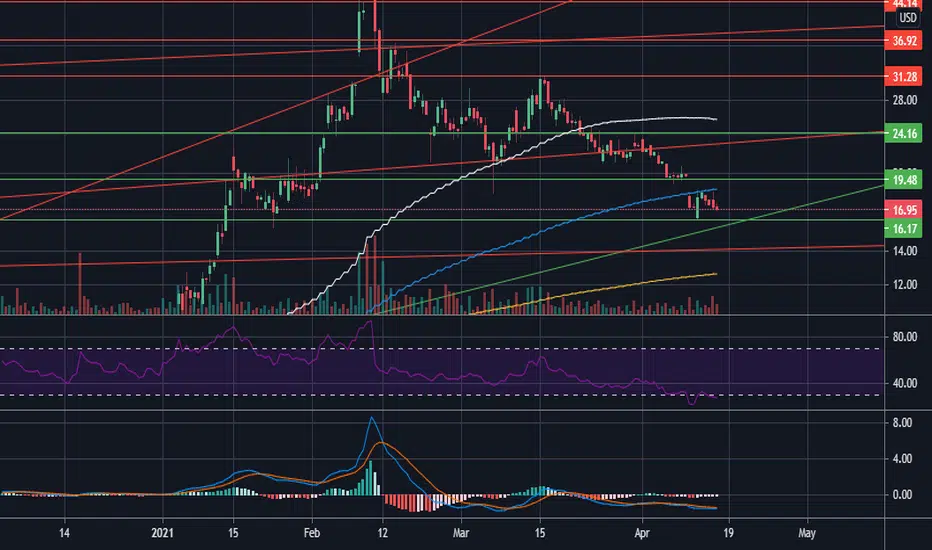This screenshot has width=932, height=550.
Task: Click the 12 date label after Feb
Action: (x=382, y=533)
